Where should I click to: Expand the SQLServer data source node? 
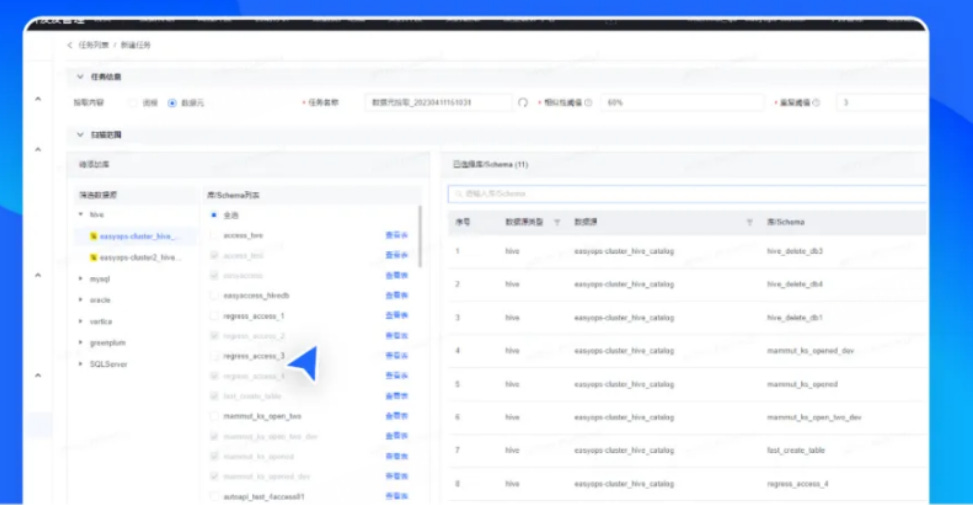[x=81, y=364]
